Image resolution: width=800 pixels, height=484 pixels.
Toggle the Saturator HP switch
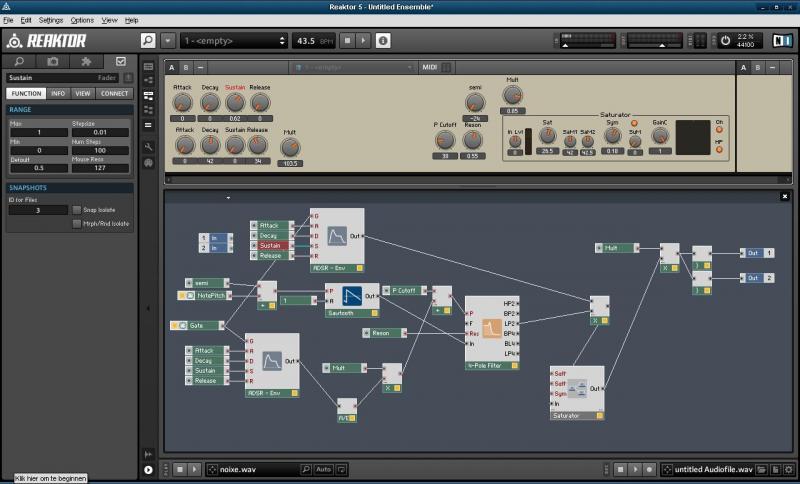719,149
